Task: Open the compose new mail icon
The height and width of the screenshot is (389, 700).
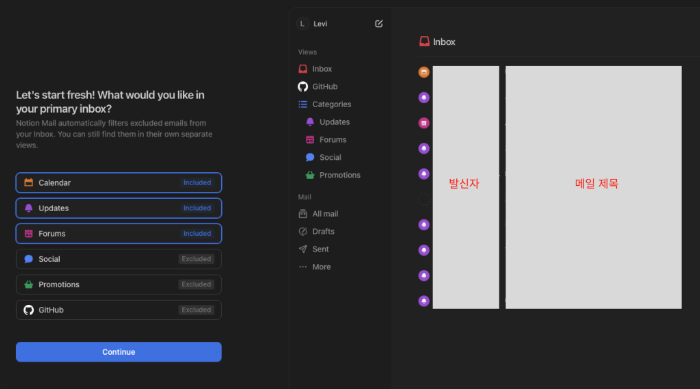Action: click(379, 24)
